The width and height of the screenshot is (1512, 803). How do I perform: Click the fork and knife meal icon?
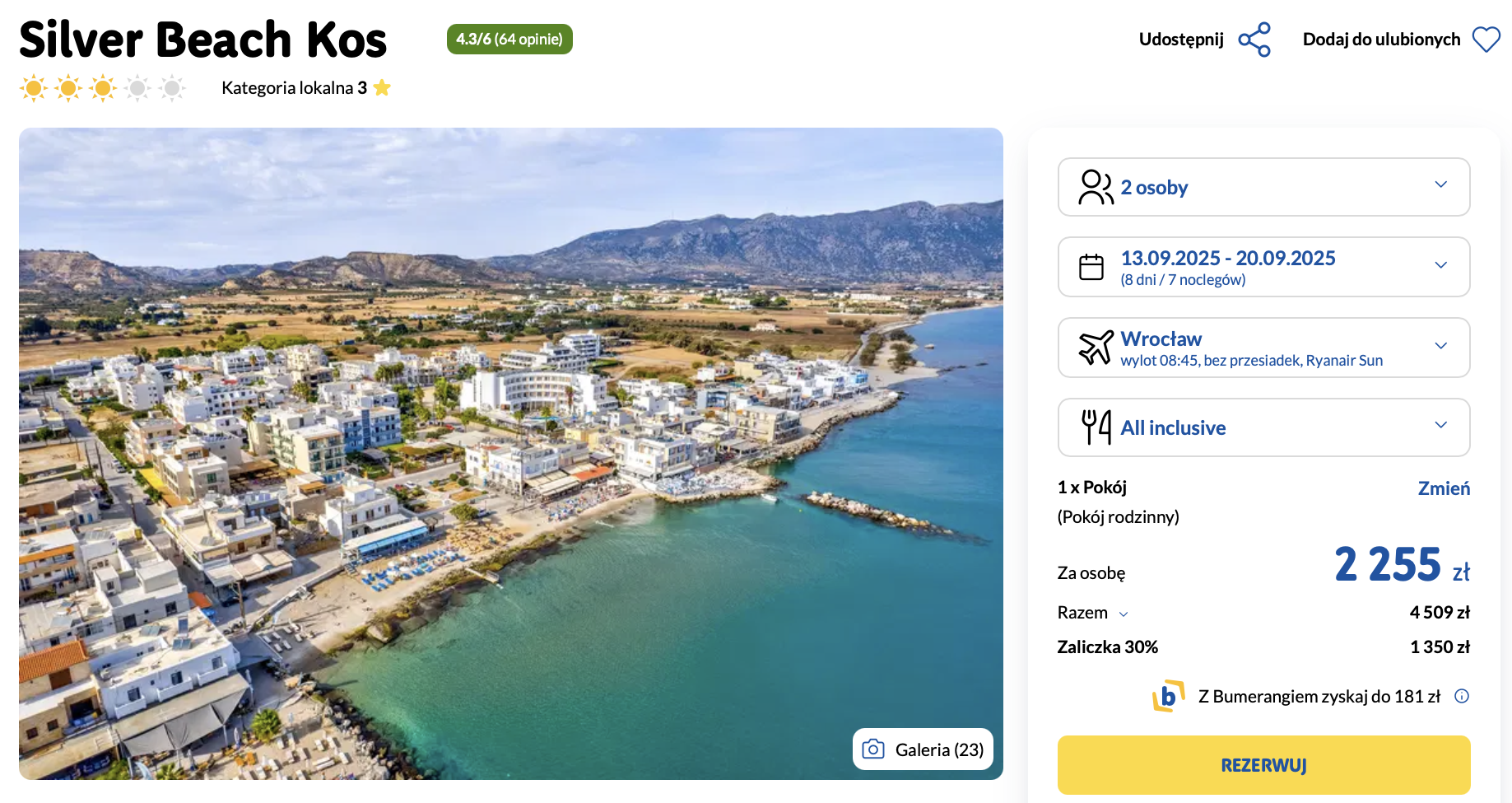(1096, 427)
